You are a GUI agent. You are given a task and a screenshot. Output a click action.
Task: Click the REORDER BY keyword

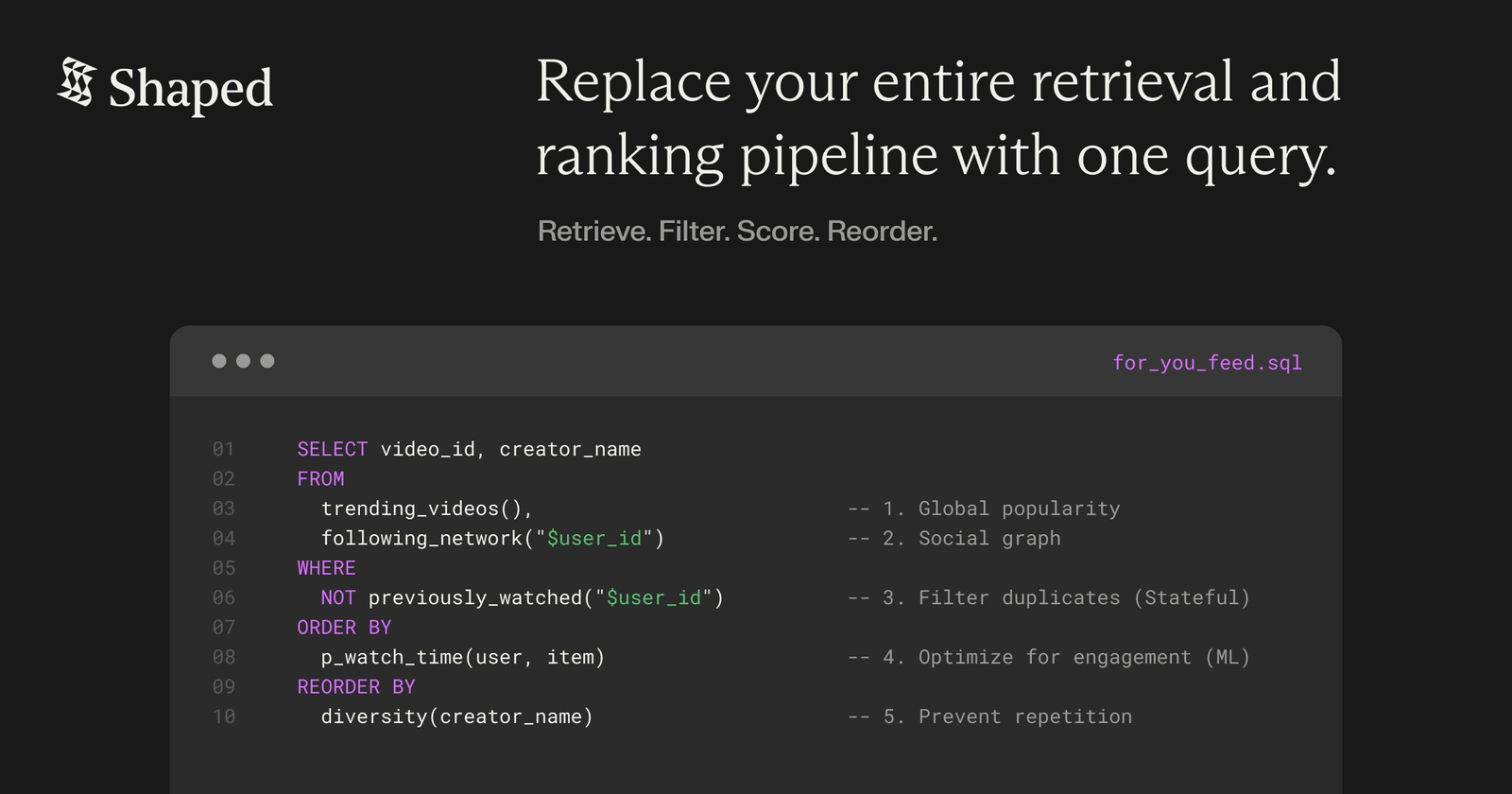[x=356, y=687]
